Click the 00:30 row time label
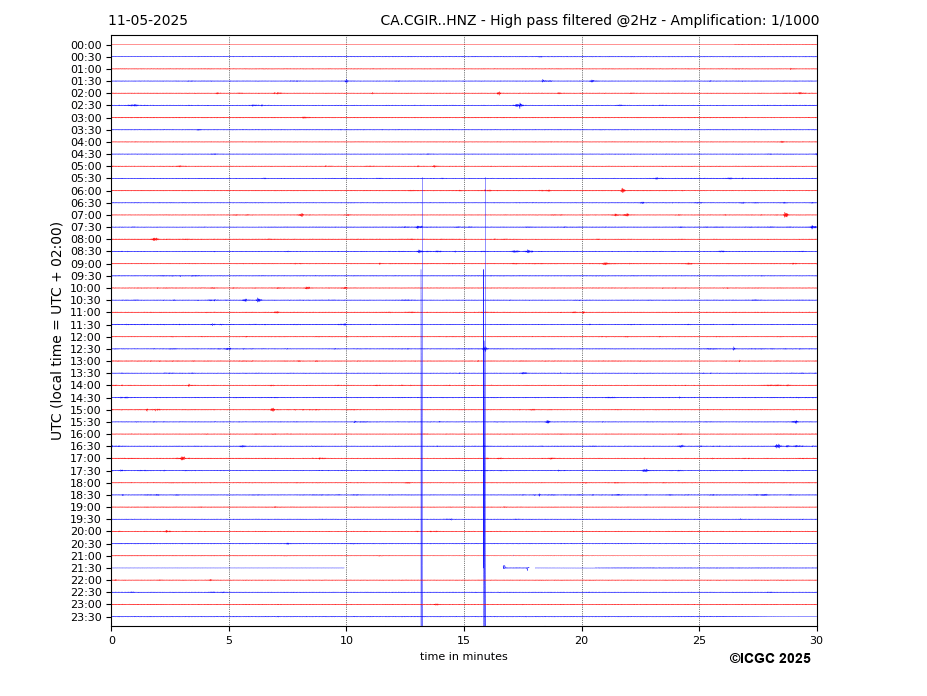Screen dimensions: 927x696 86,57
